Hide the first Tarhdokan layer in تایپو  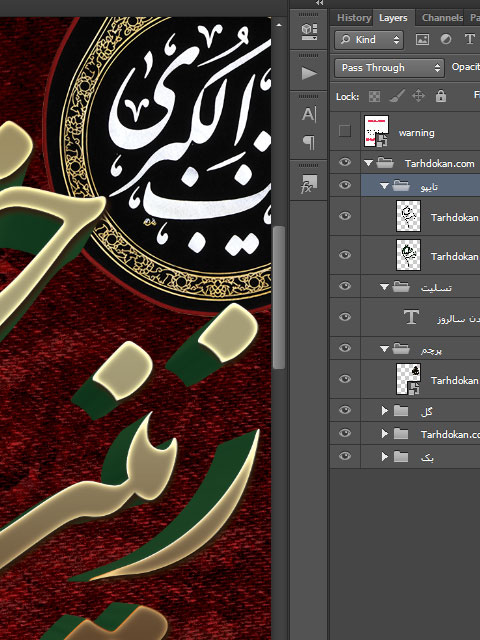click(x=345, y=216)
